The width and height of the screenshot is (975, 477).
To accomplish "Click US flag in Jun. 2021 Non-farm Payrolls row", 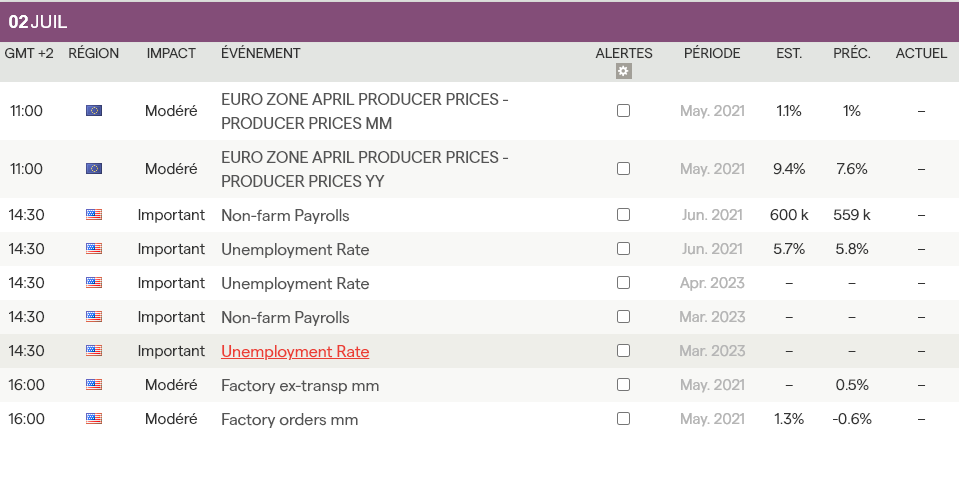I will [94, 215].
